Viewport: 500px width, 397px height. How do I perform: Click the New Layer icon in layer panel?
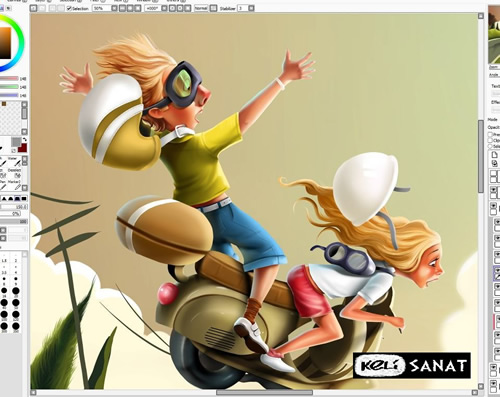(x=495, y=155)
